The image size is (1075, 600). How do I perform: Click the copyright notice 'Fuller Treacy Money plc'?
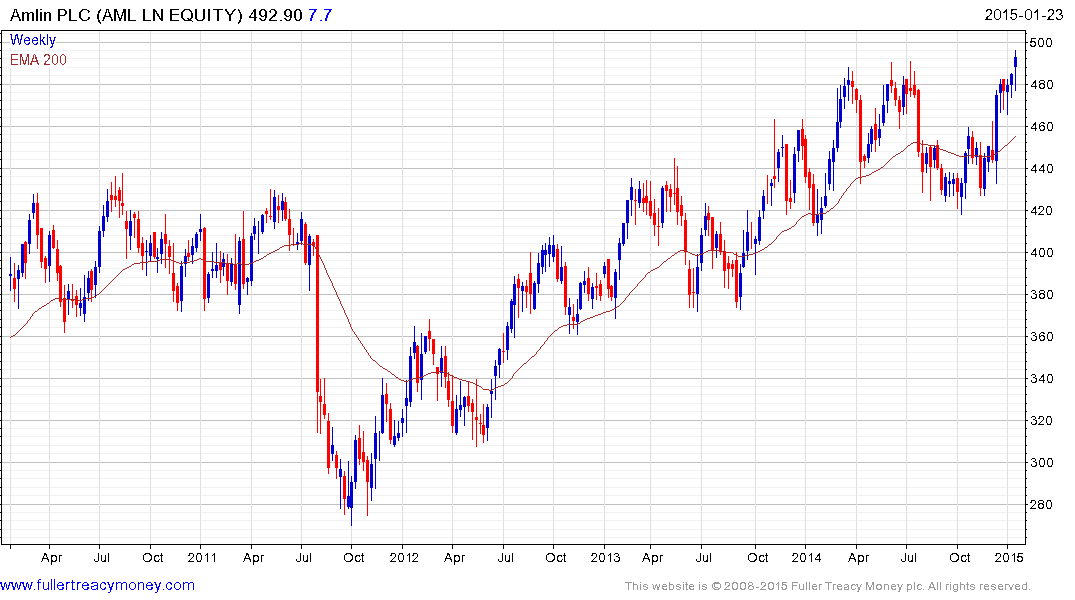point(857,586)
